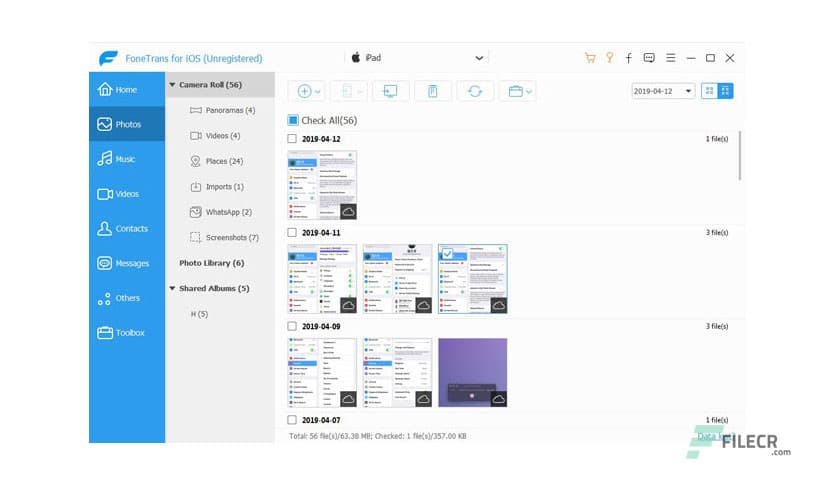
Task: Select the 2019-04-12 screenshot thumbnail
Action: 322,185
